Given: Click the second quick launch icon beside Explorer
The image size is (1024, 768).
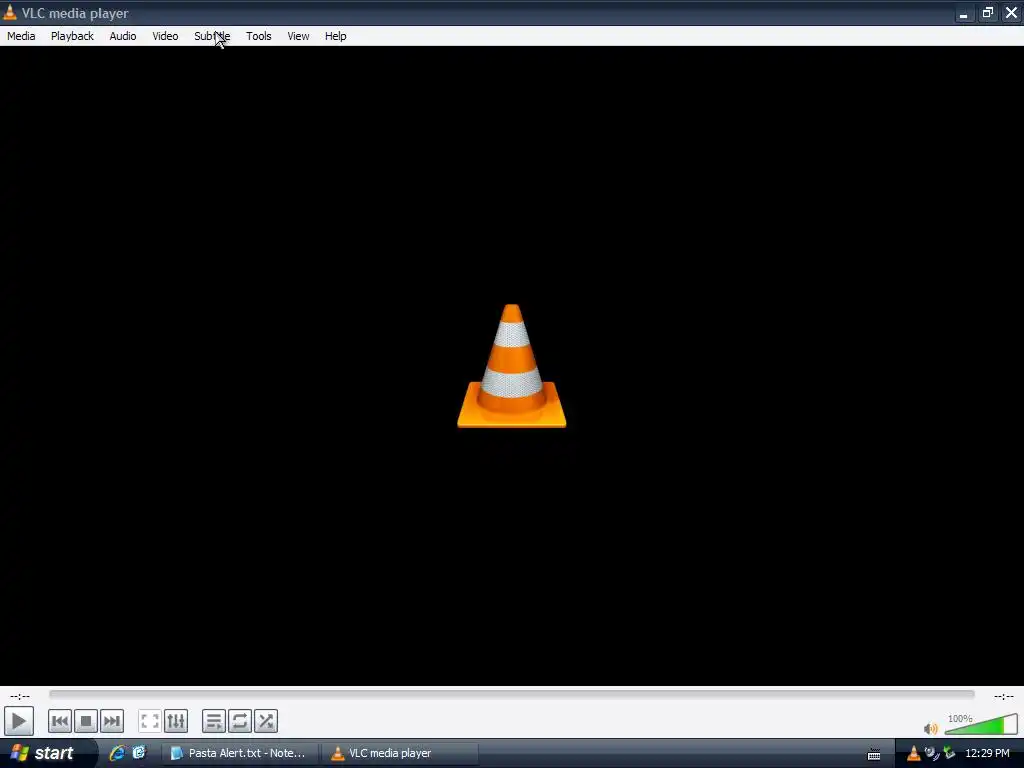Looking at the screenshot, I should click(139, 753).
